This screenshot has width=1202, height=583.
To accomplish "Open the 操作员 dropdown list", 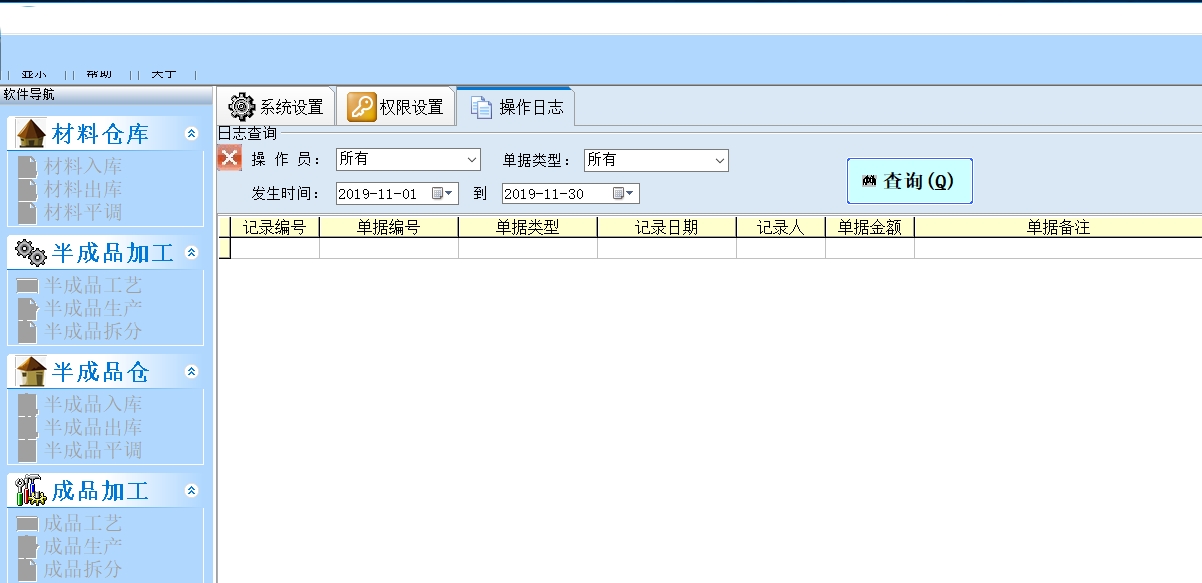I will (x=473, y=160).
